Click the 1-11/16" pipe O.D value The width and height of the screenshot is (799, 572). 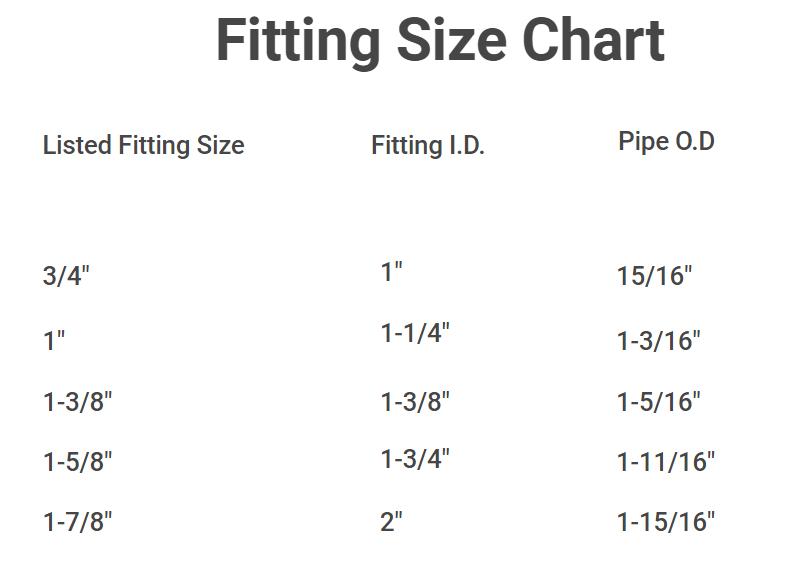(666, 462)
